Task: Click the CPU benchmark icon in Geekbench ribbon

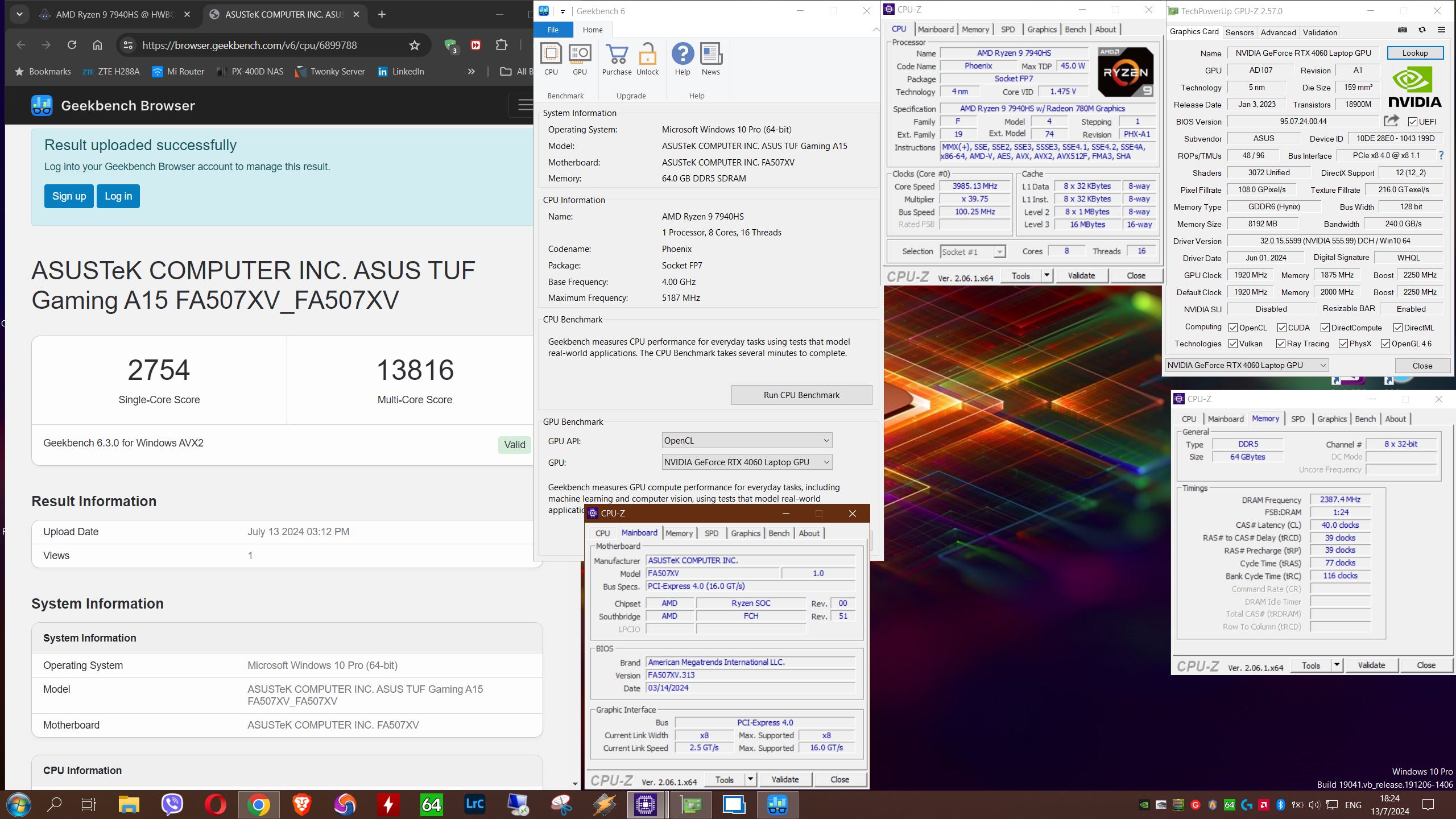Action: click(551, 59)
